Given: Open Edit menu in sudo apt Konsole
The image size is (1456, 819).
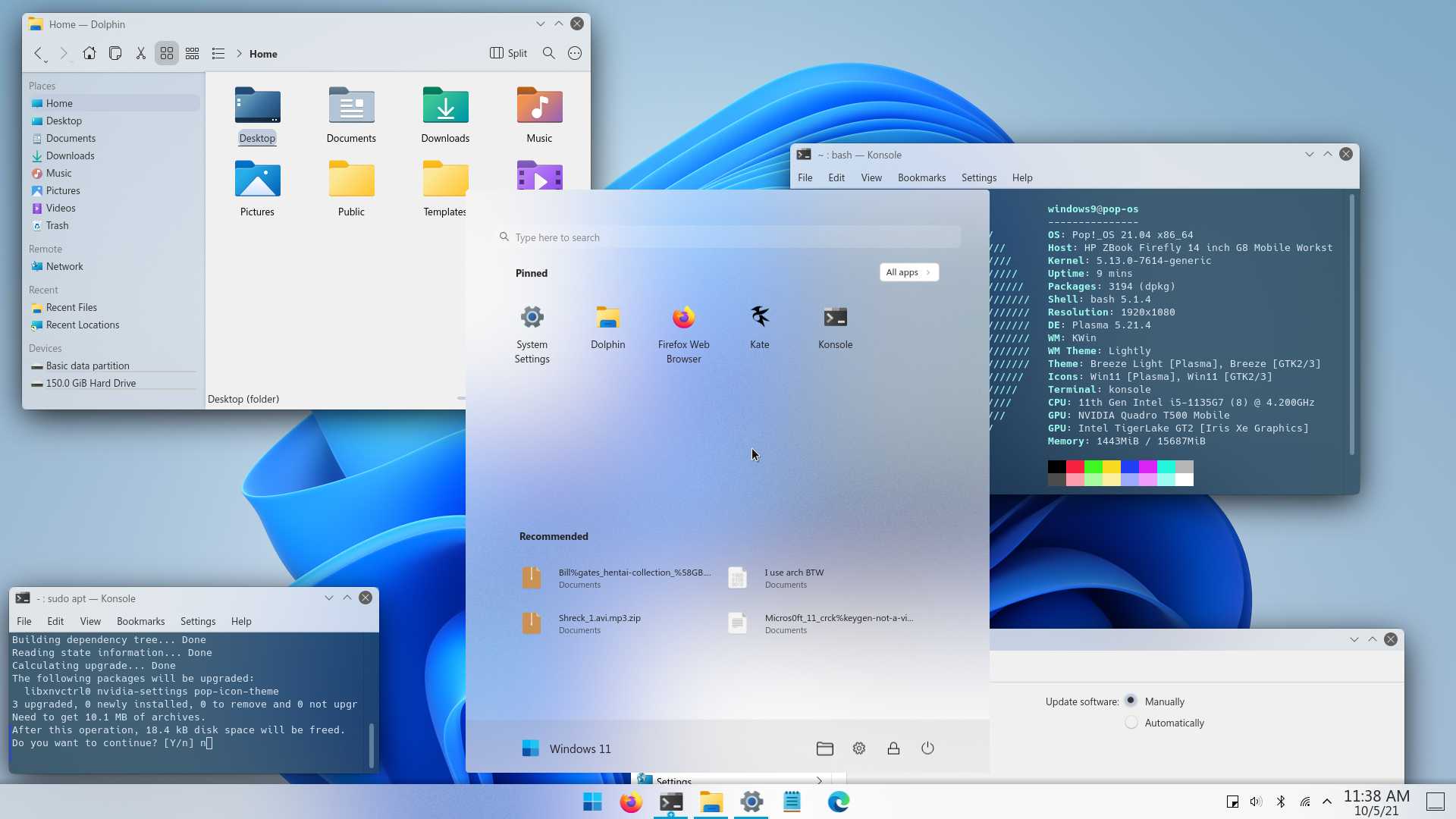Looking at the screenshot, I should click(55, 621).
